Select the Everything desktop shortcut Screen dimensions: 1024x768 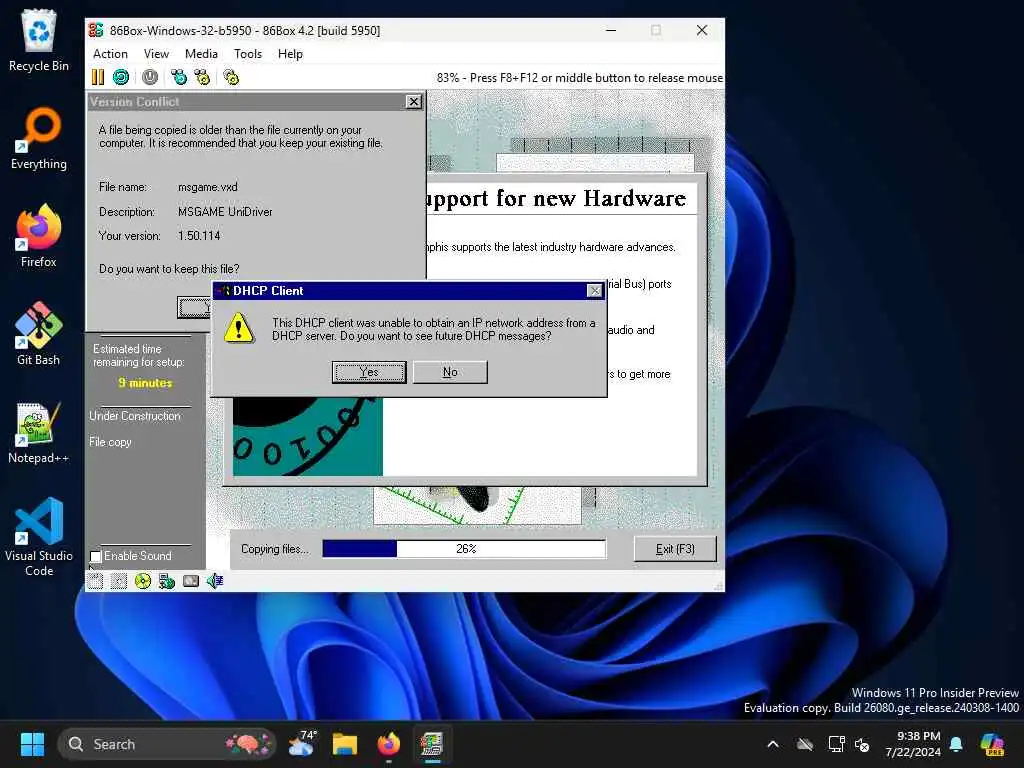point(39,138)
